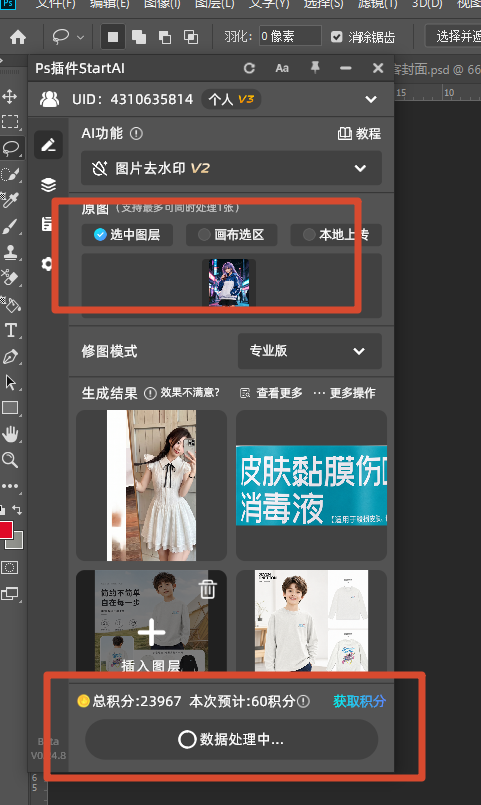Open the 修图模式 专业版 dropdown

coord(310,351)
